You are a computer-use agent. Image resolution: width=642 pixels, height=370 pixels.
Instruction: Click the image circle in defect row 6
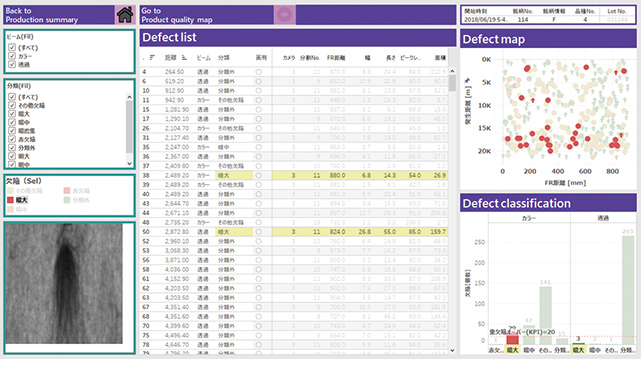pyautogui.click(x=258, y=81)
